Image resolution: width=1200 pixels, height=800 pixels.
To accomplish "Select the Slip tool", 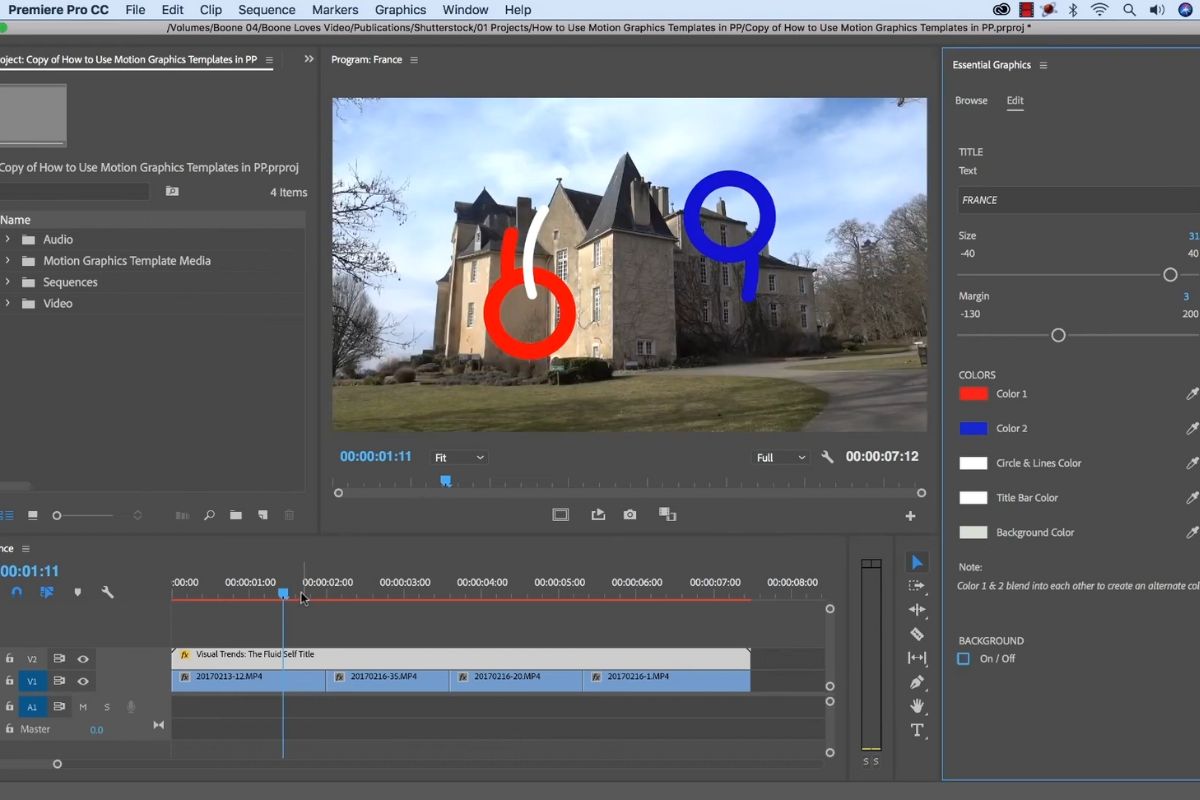I will (917, 658).
